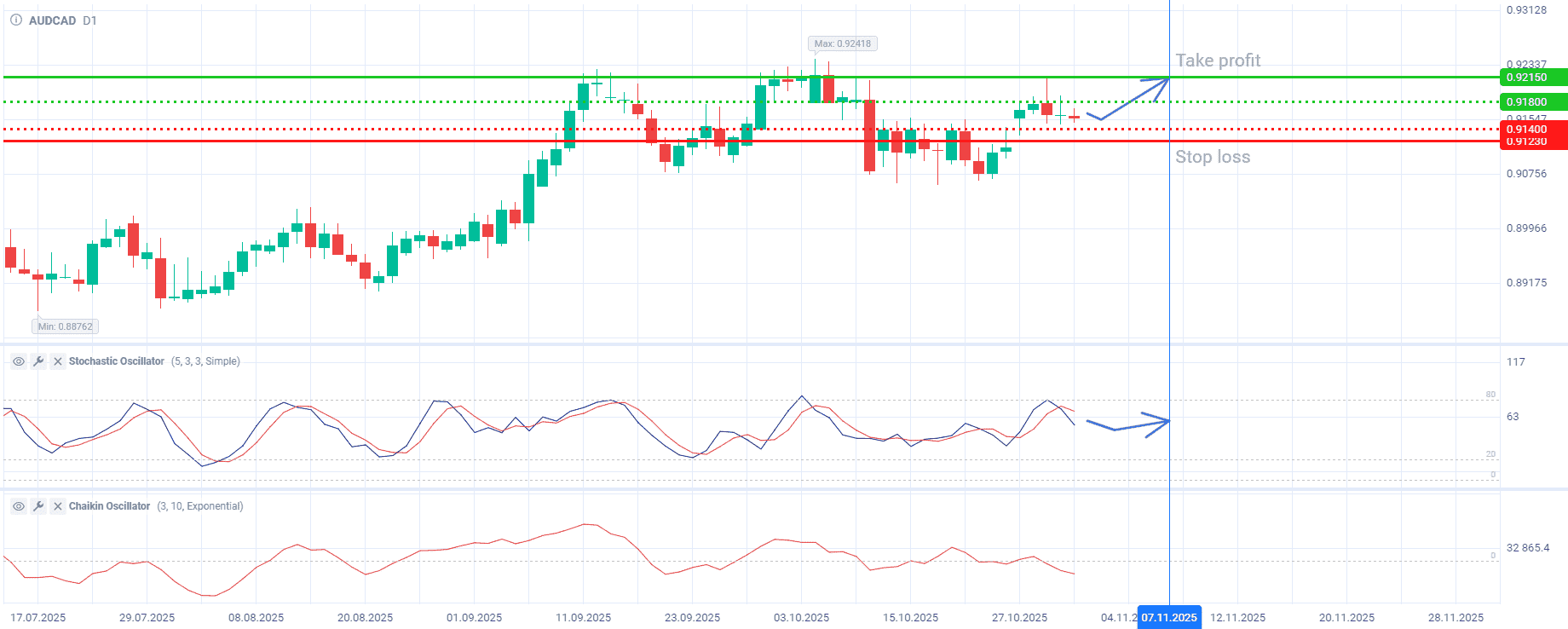
Task: Open Stochastic parameters (5, 3, 3, Simple)
Action: point(205,361)
